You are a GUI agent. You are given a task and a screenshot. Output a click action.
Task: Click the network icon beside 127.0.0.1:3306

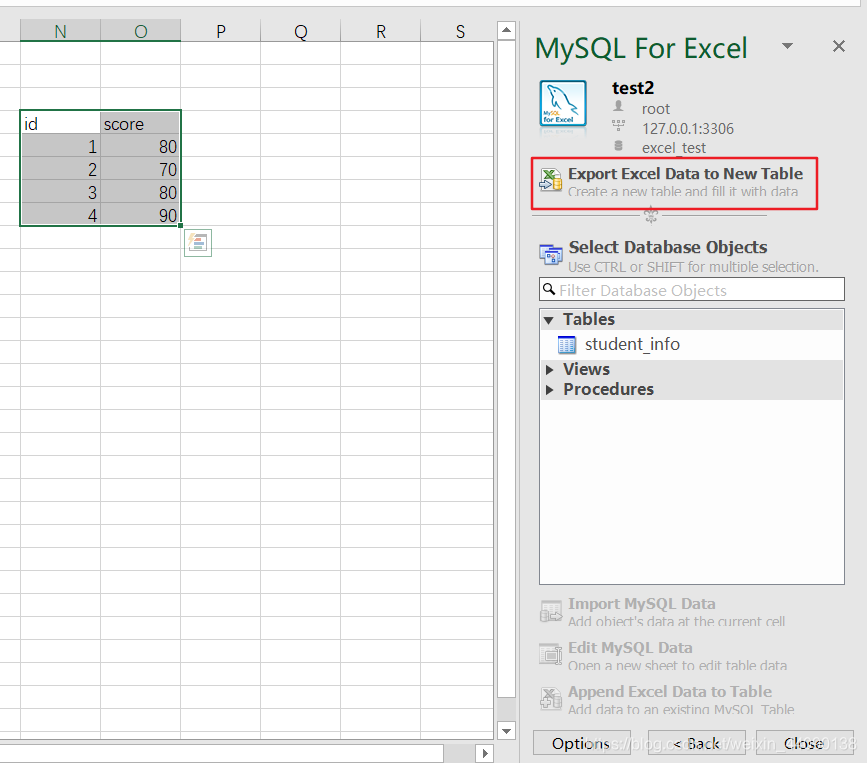[618, 126]
